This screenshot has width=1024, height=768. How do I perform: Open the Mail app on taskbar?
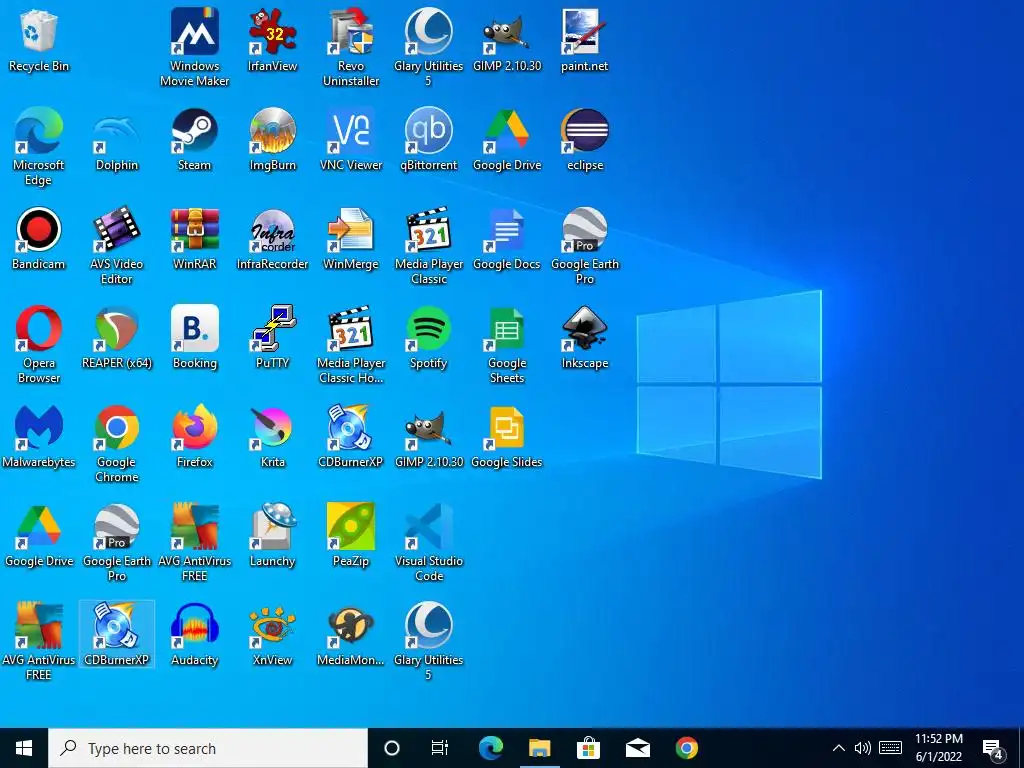(637, 748)
